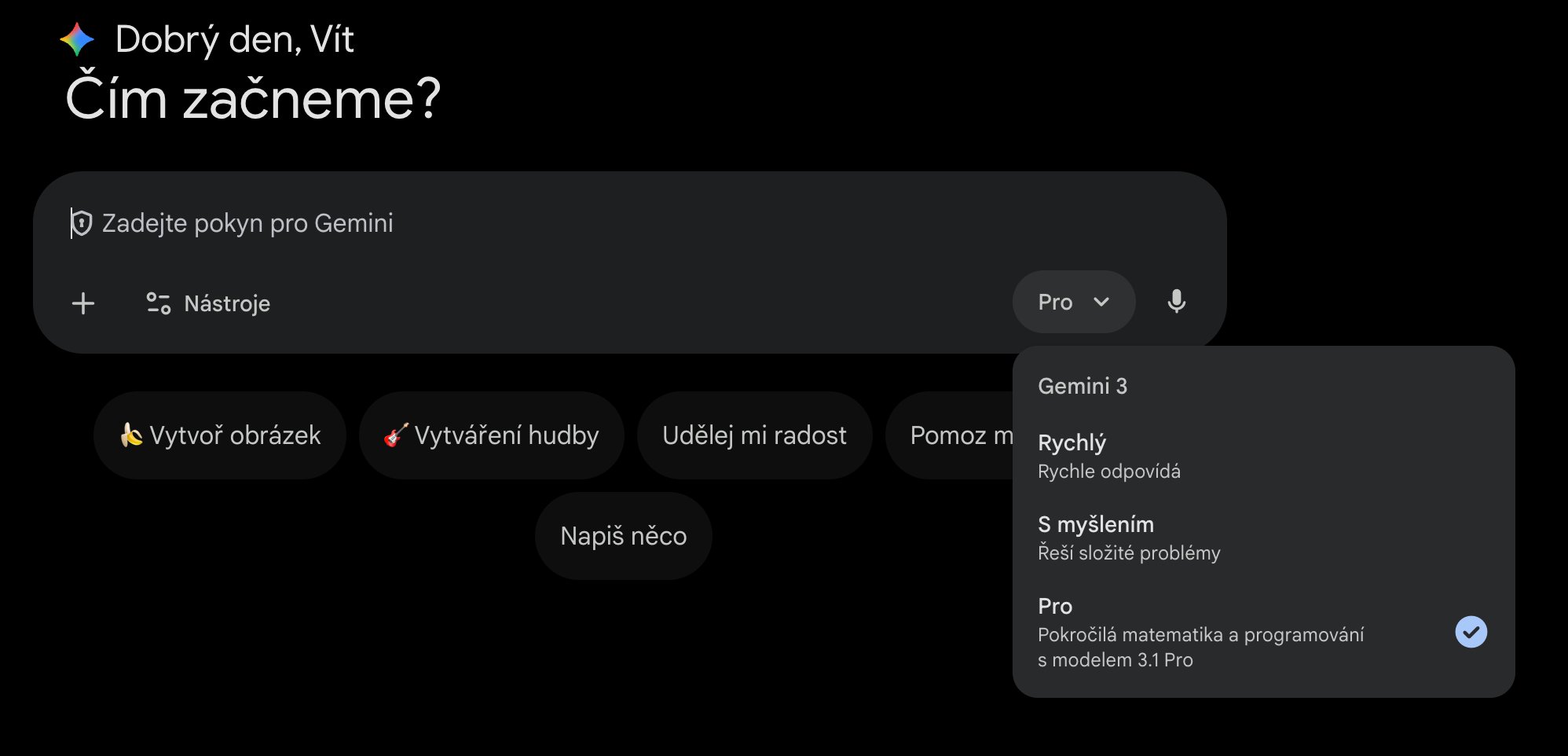Image resolution: width=1568 pixels, height=756 pixels.
Task: Click the Napiš něco suggestion chip
Action: click(x=623, y=536)
